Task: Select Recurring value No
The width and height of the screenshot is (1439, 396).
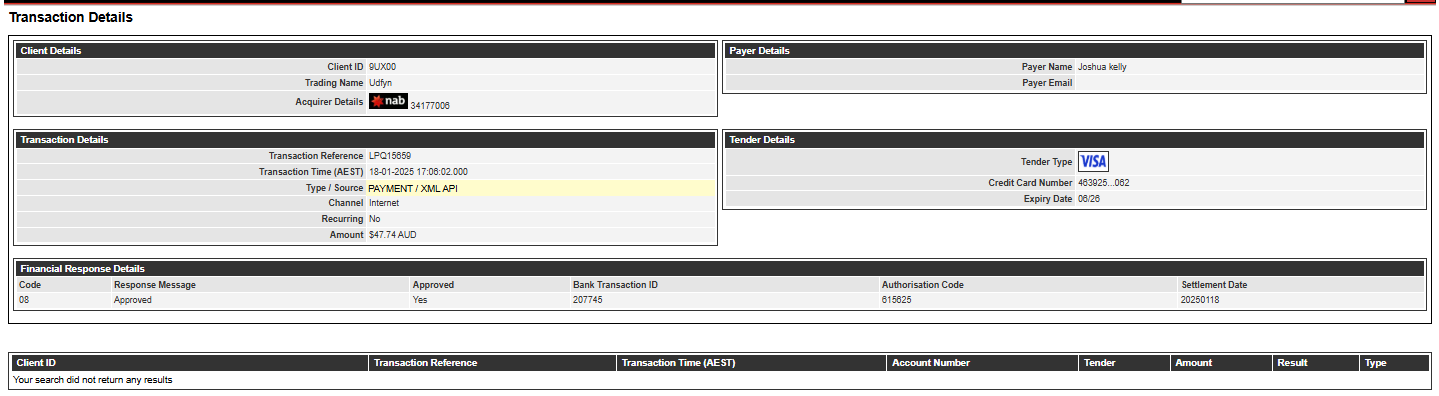Action: (375, 219)
